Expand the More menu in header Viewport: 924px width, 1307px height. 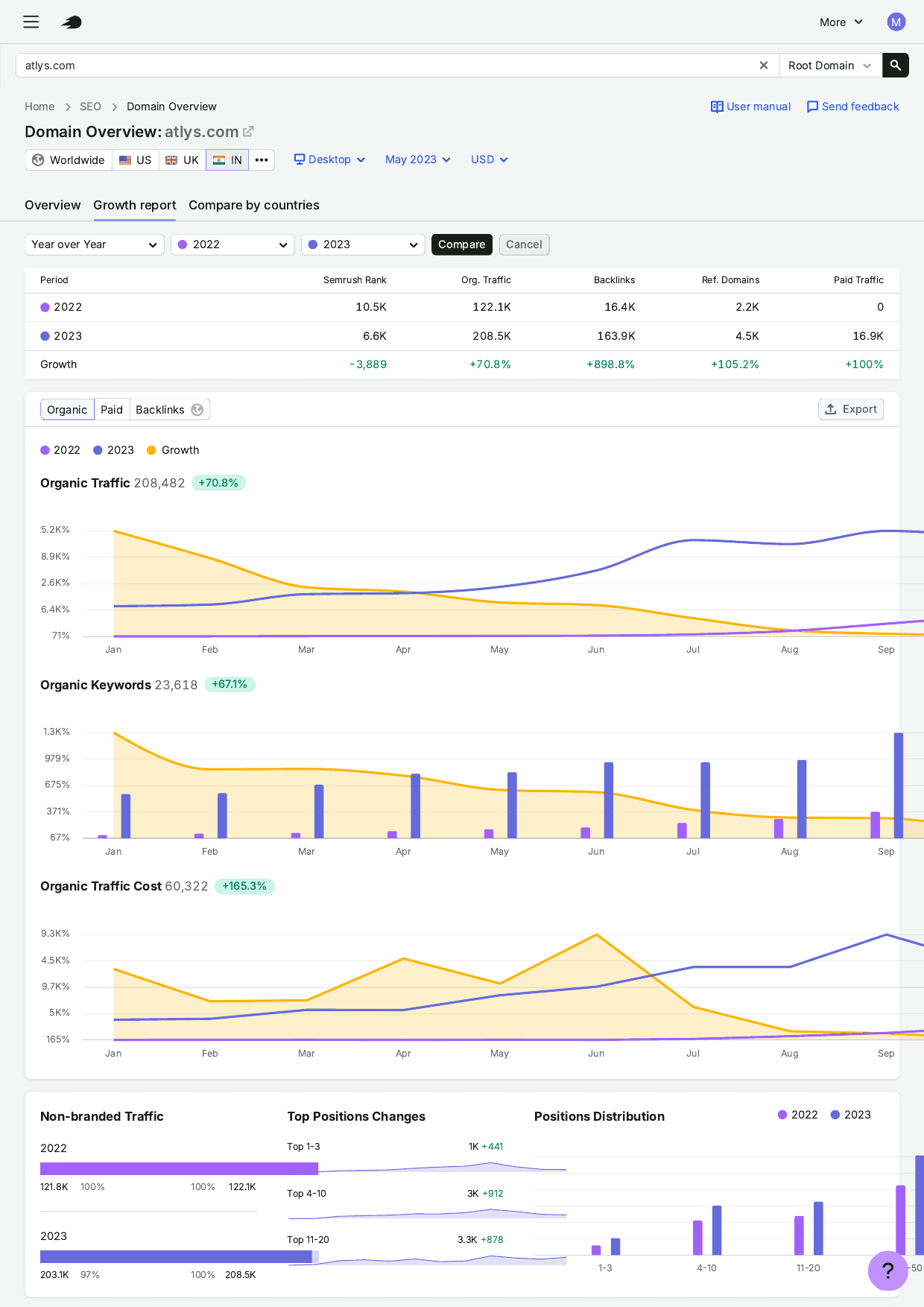click(841, 22)
